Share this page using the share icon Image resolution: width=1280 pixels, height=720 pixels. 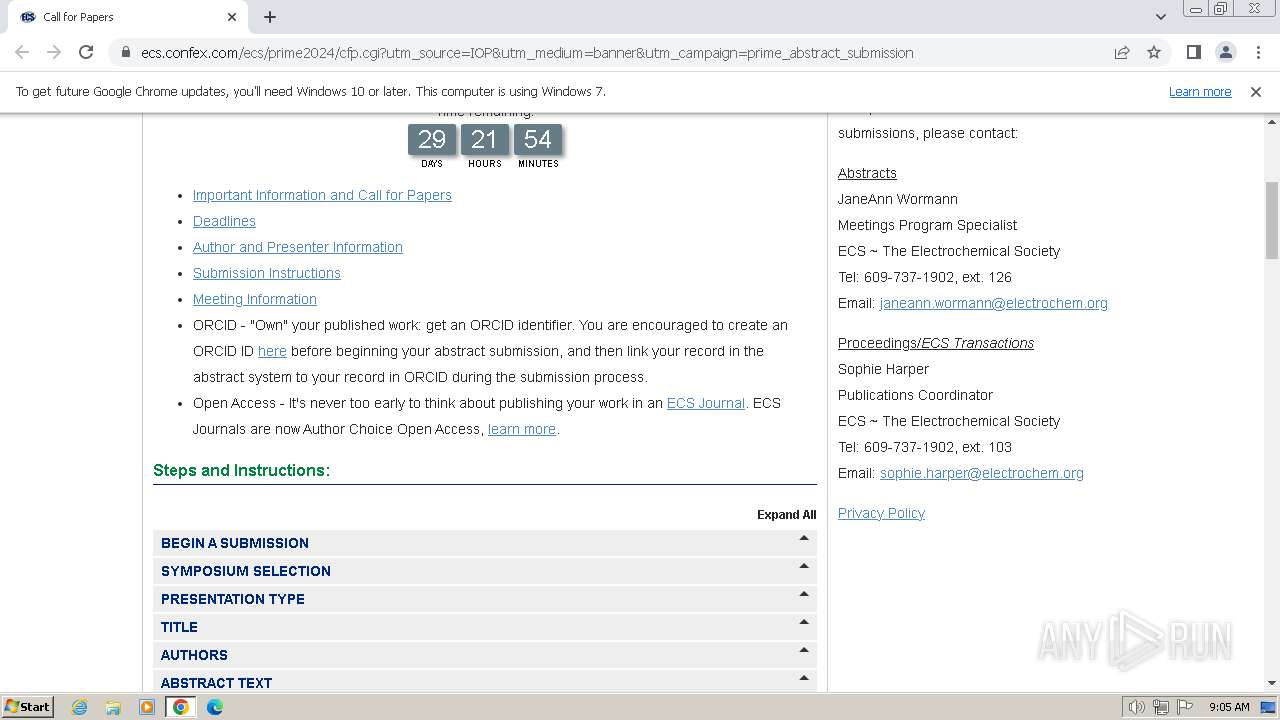(1122, 52)
